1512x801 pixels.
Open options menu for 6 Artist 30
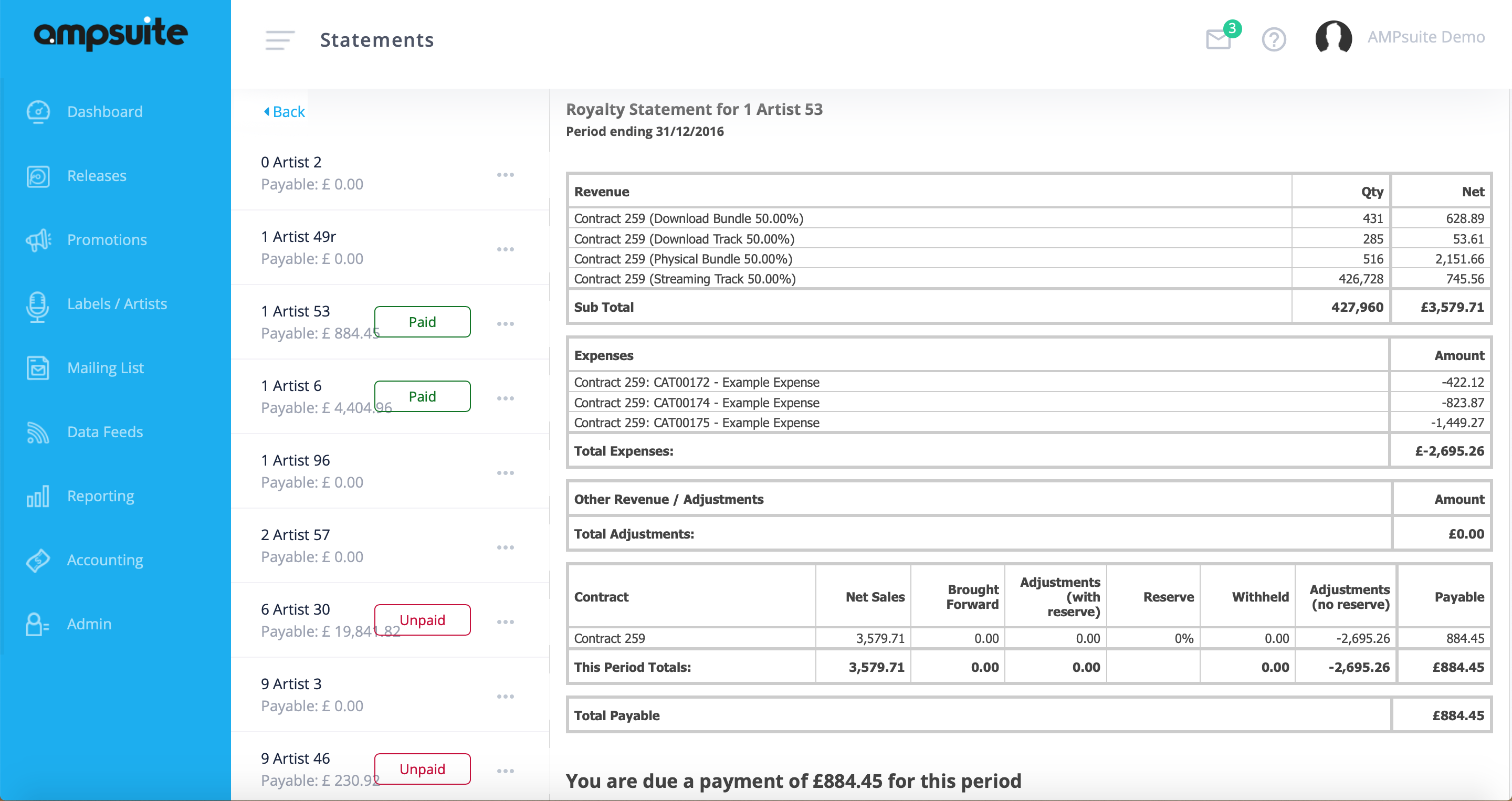tap(506, 622)
